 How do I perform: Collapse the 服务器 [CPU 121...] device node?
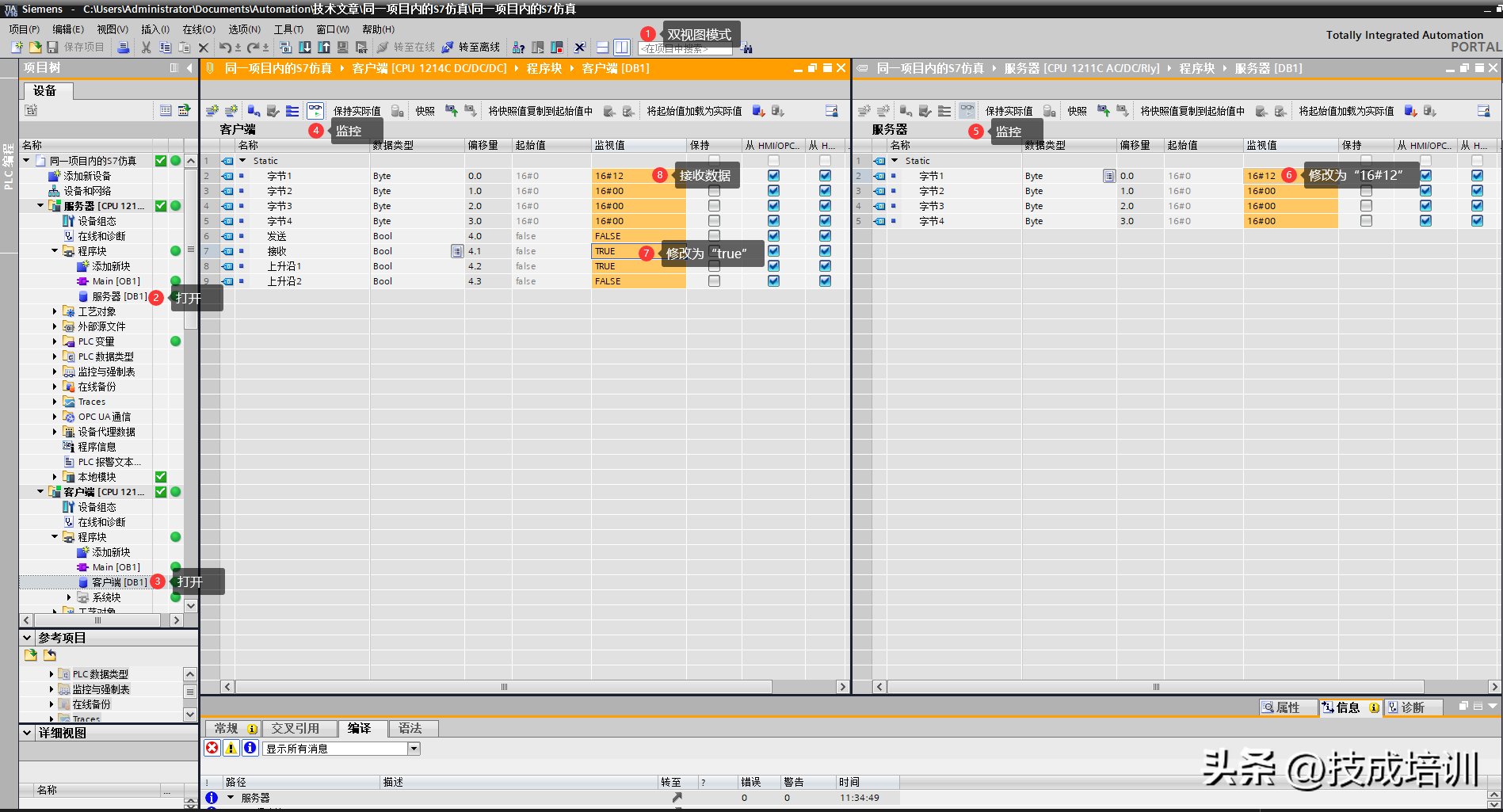[x=40, y=206]
